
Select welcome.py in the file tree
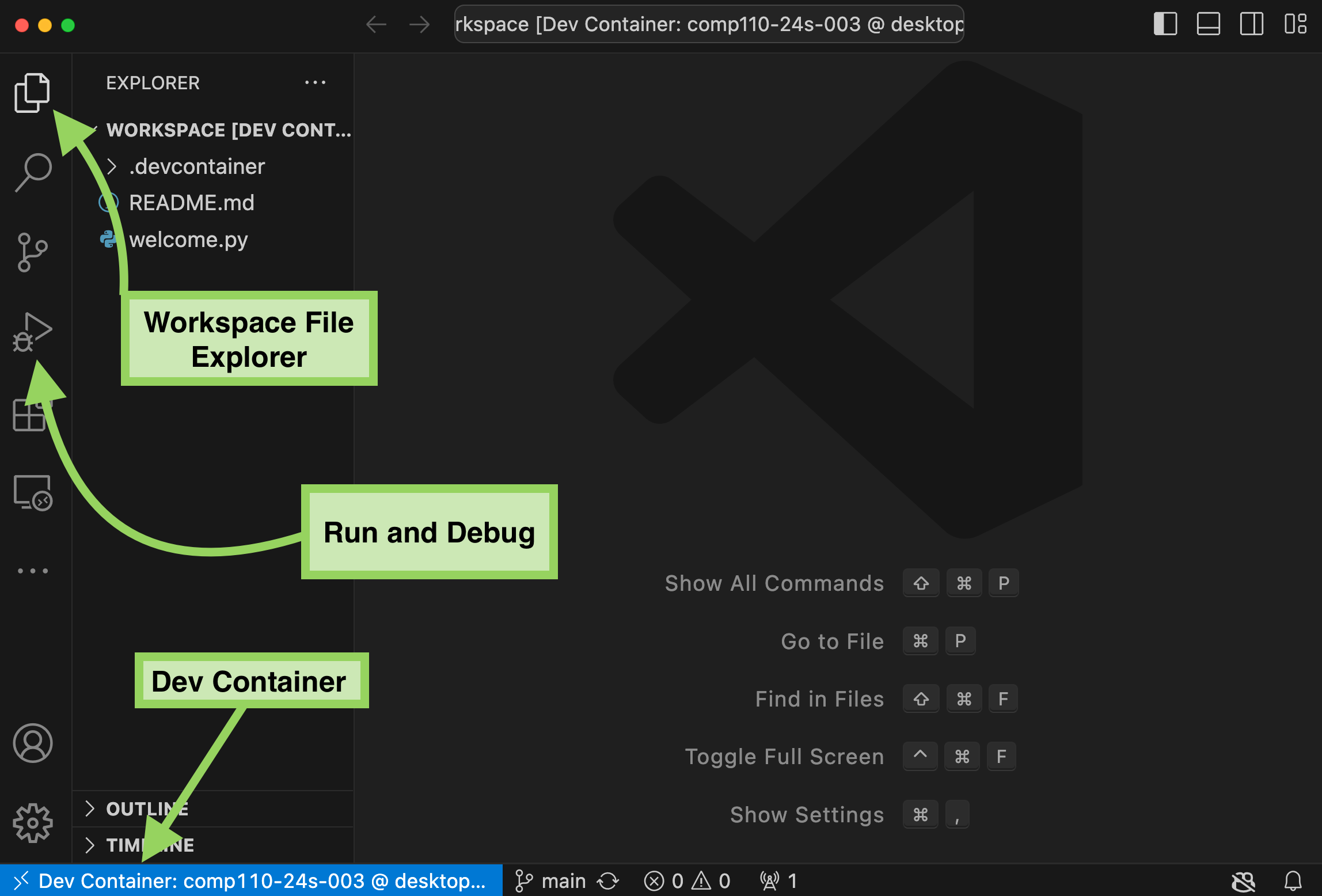click(x=188, y=240)
